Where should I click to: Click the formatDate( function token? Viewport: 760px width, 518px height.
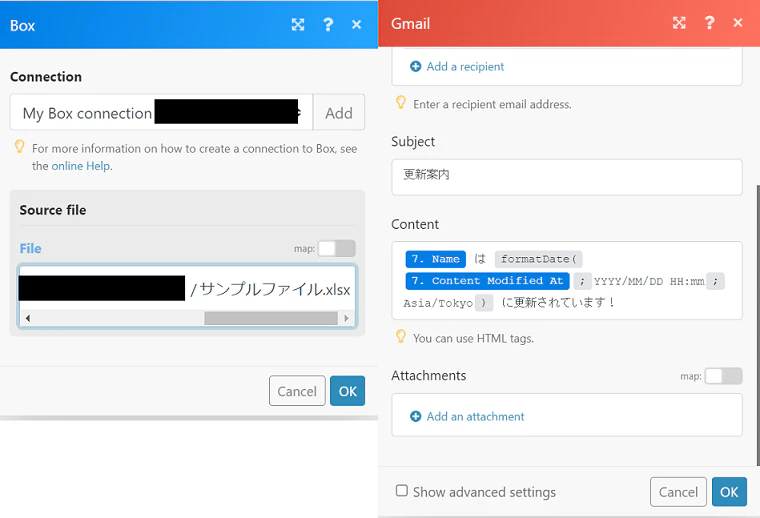tap(538, 259)
